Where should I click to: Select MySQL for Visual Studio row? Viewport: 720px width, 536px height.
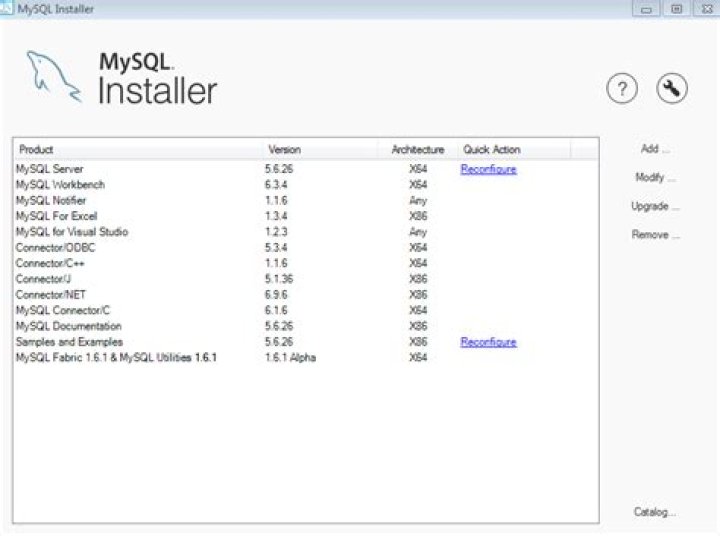pos(306,231)
